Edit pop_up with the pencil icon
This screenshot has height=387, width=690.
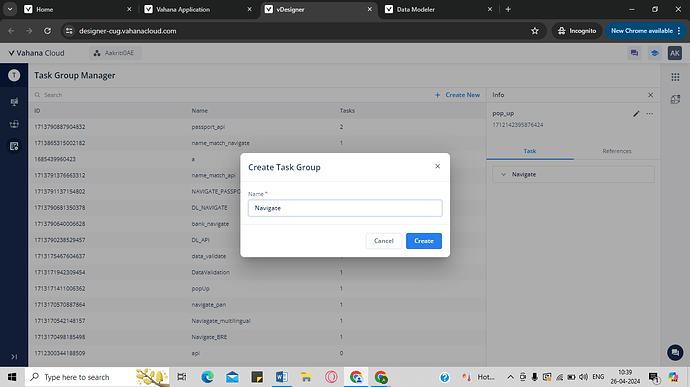click(636, 114)
